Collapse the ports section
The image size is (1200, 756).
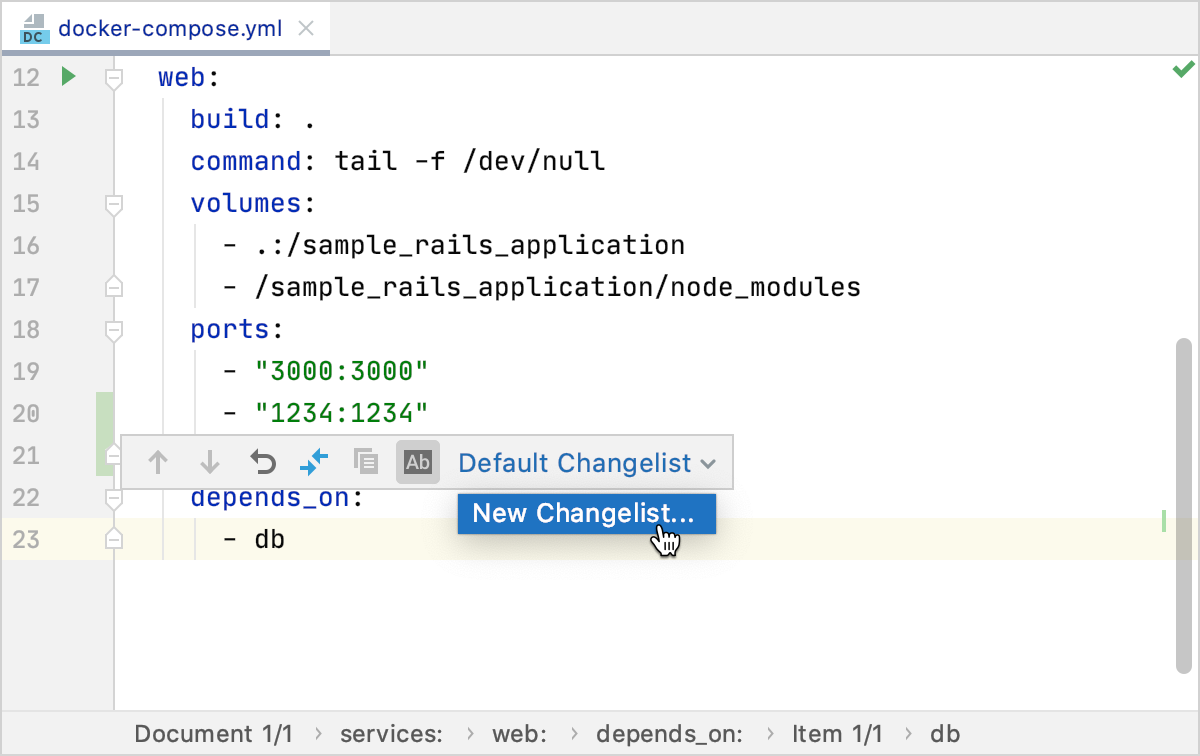click(113, 330)
